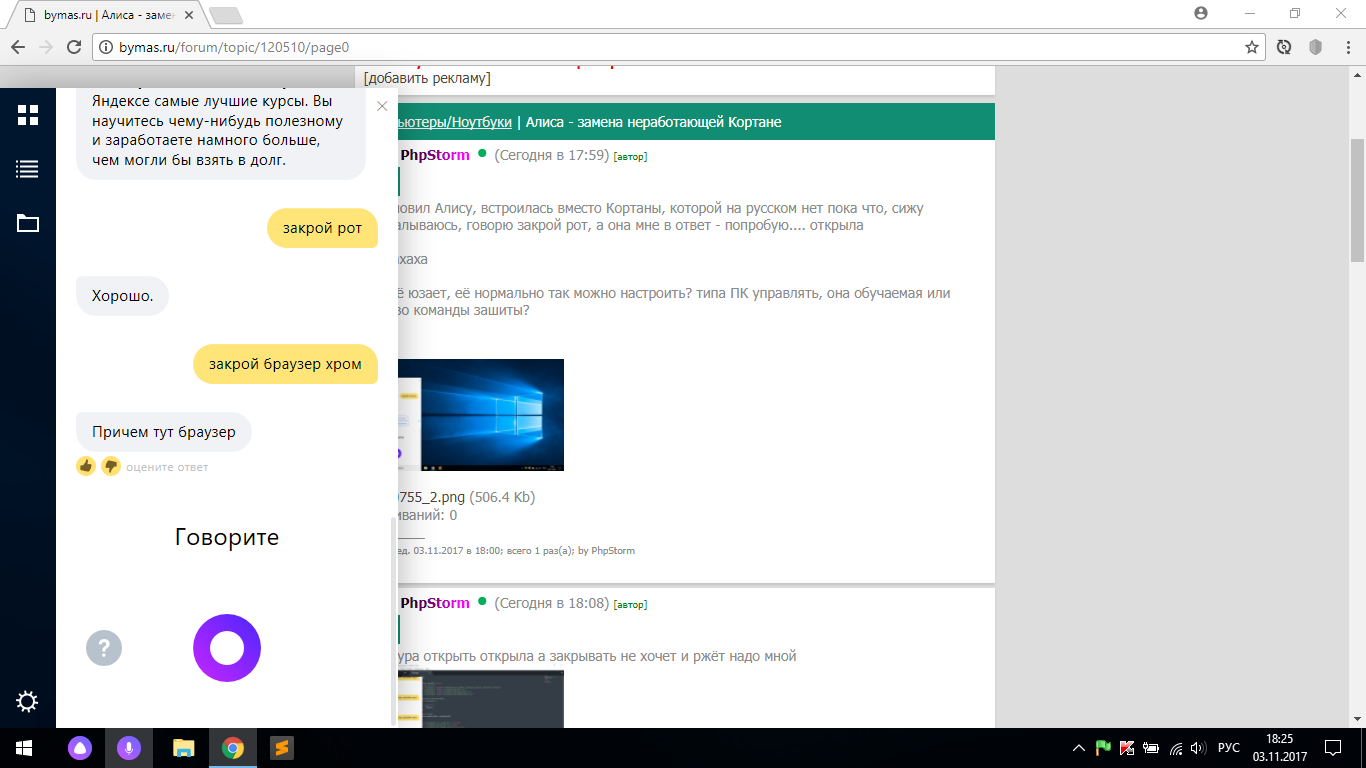
Task: Open Alice from the taskbar
Action: coord(78,748)
